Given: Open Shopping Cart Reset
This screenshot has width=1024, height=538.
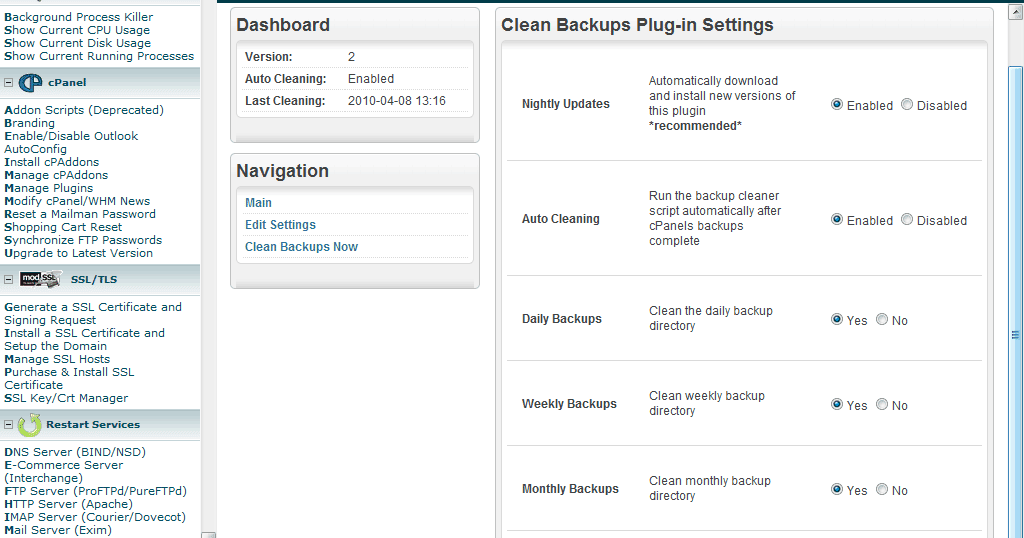Looking at the screenshot, I should pos(63,228).
